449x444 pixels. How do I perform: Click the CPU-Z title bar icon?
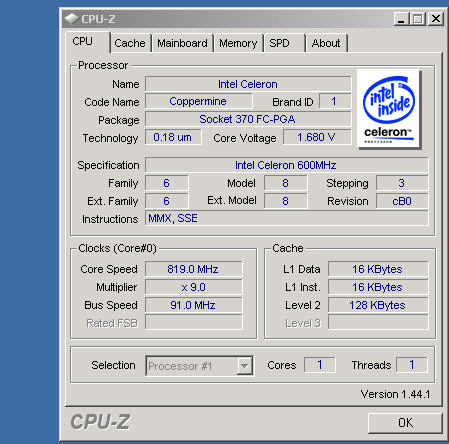click(x=72, y=18)
